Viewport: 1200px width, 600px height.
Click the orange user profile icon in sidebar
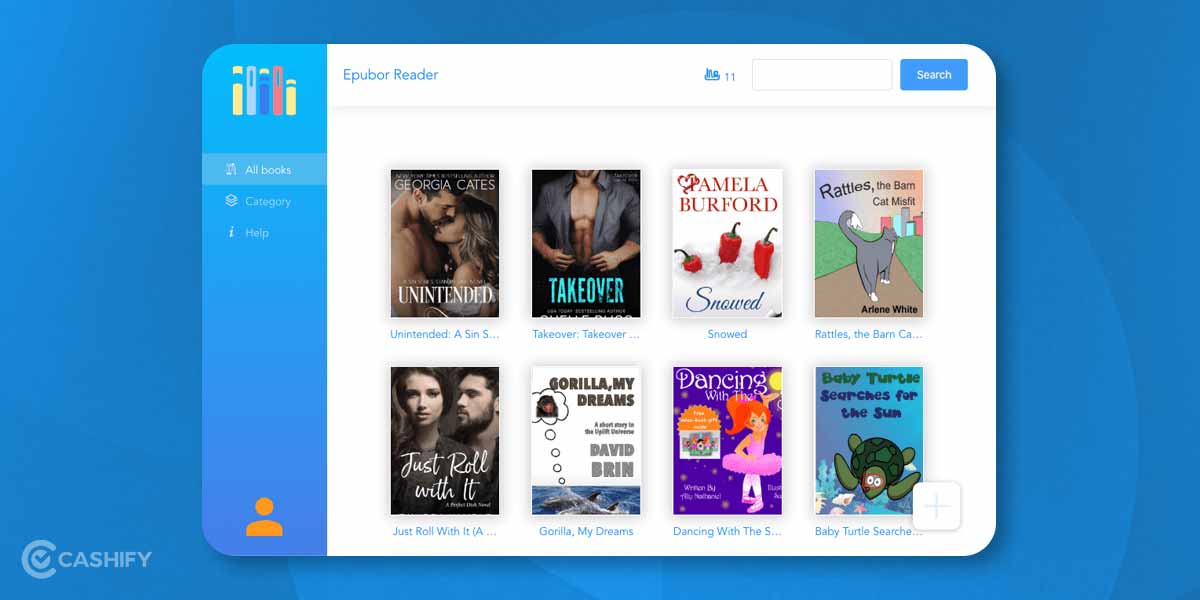(x=263, y=516)
